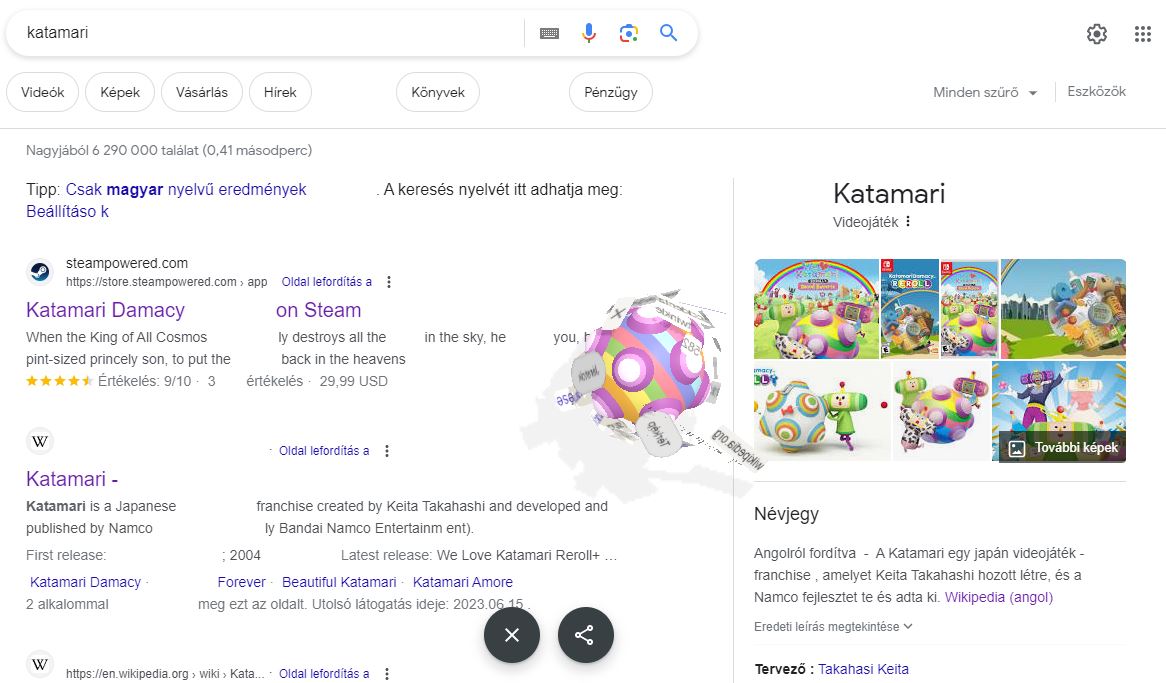Click into the katamari search field
Viewport: 1166px width, 683px height.
pos(270,33)
